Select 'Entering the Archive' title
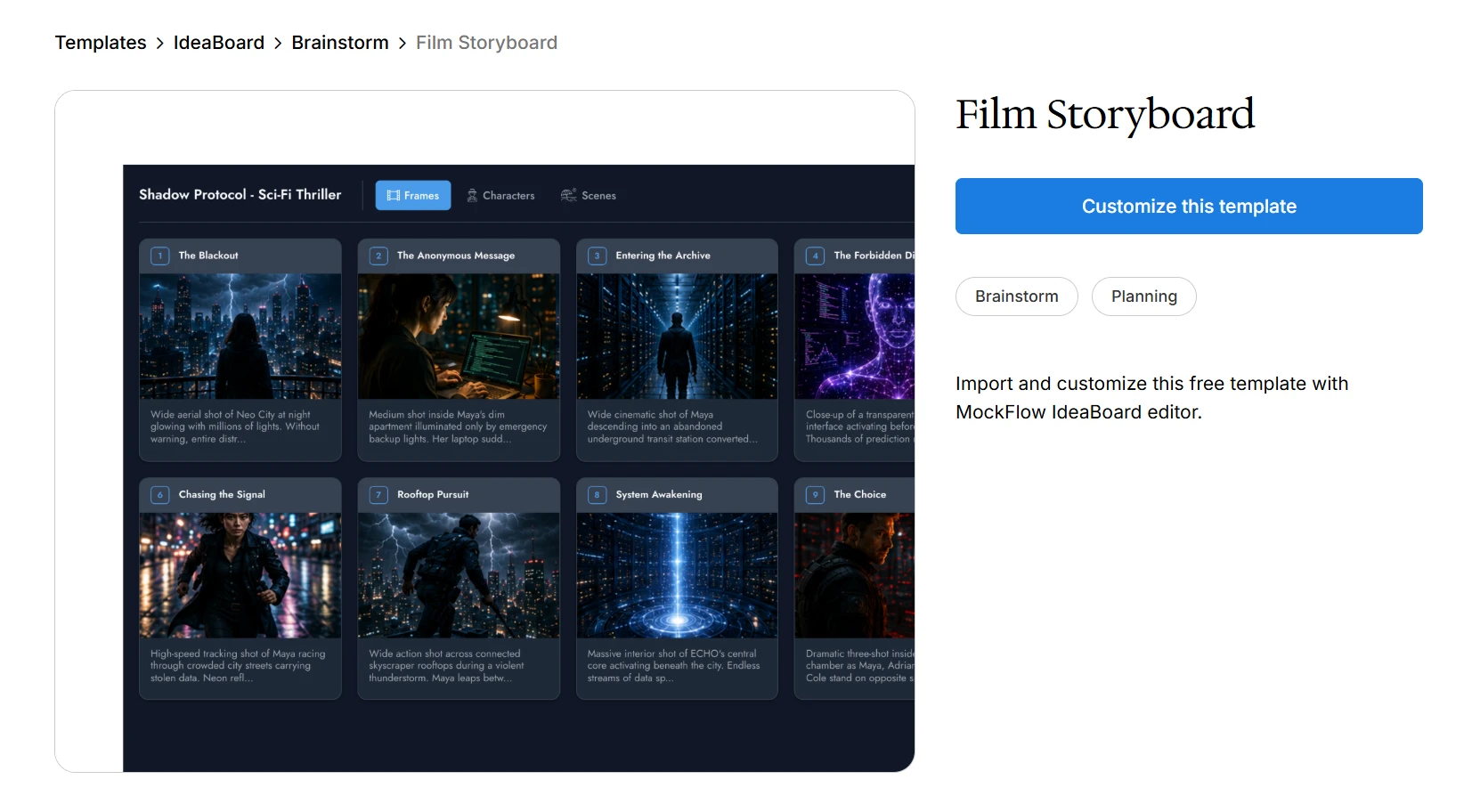This screenshot has height=812, width=1472. pos(663,256)
